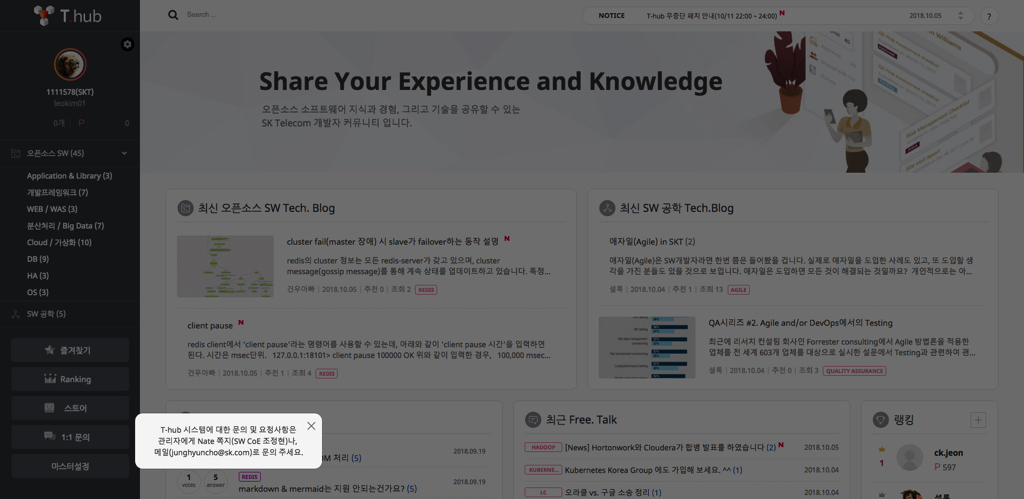Screen dimensions: 1024x499
Task: Open profile settings gear icon
Action: tap(127, 44)
